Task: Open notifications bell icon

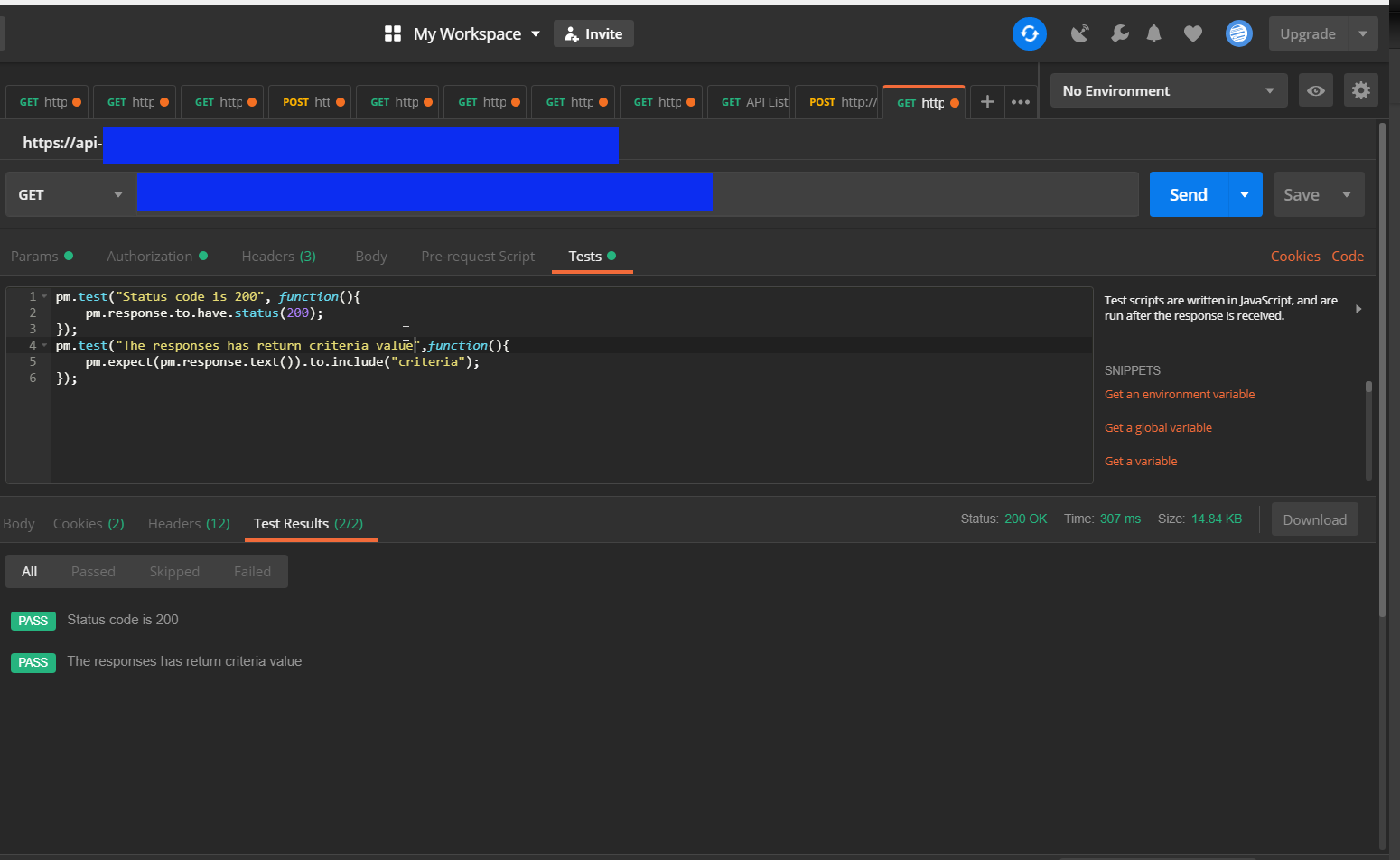Action: coord(1153,34)
